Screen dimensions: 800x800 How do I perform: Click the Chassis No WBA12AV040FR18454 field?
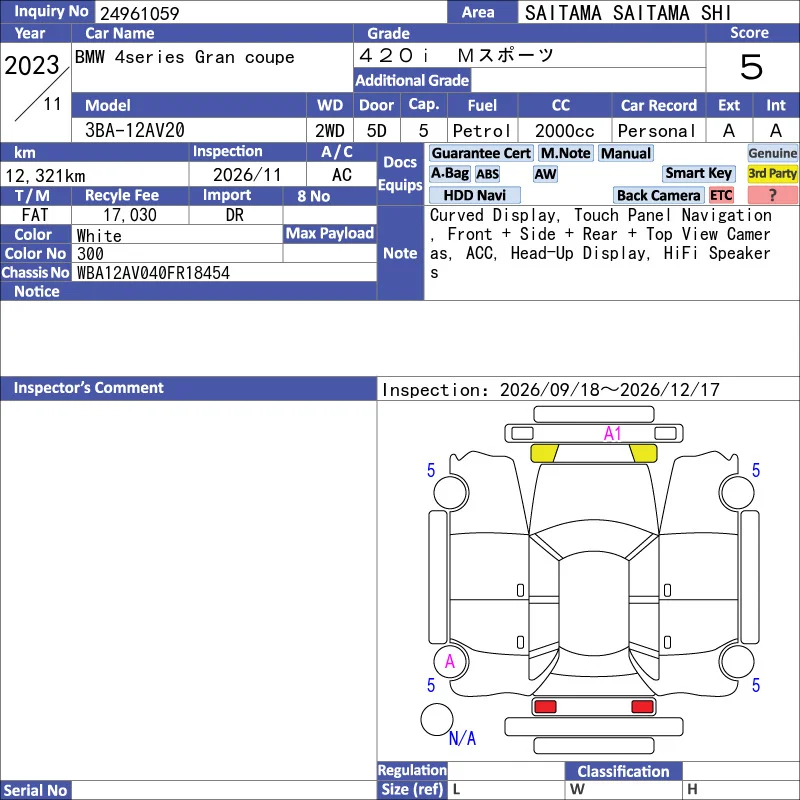click(x=224, y=272)
